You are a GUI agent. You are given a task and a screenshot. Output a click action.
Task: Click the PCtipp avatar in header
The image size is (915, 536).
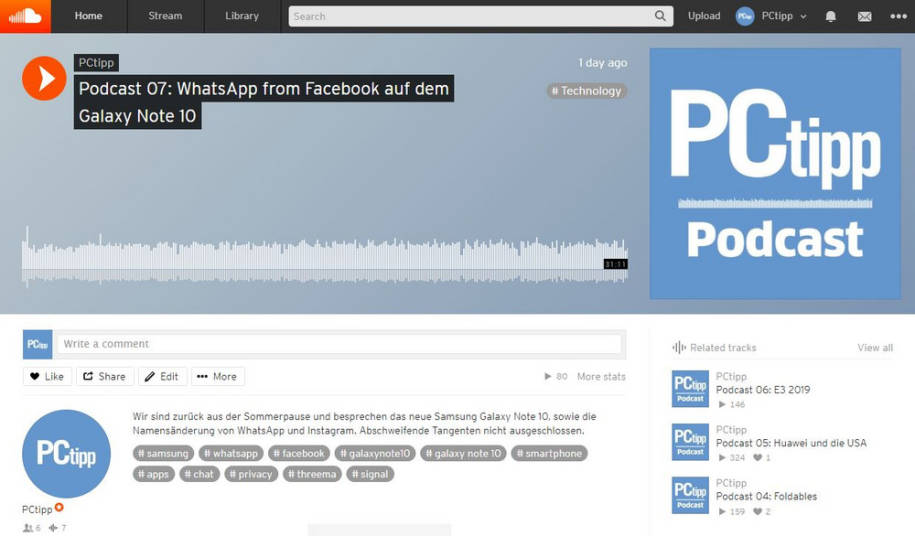(745, 16)
